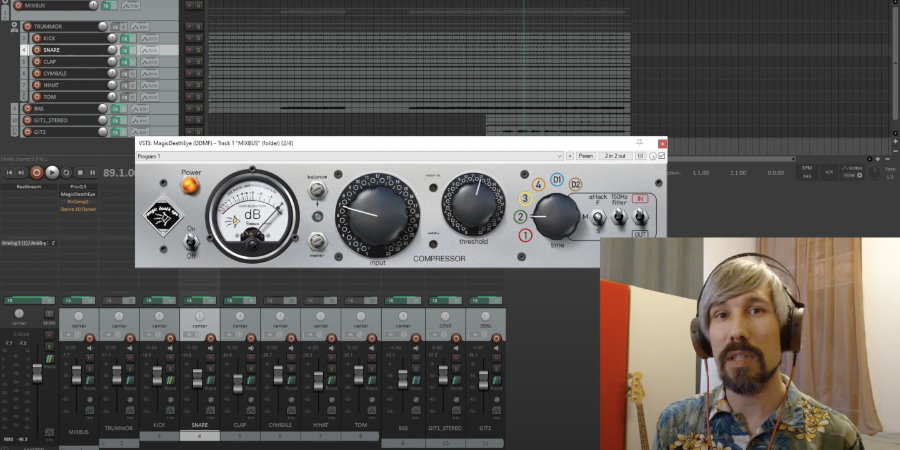Click the HIHAT pan knob in mixer
This screenshot has width=900, height=450.
[320, 316]
